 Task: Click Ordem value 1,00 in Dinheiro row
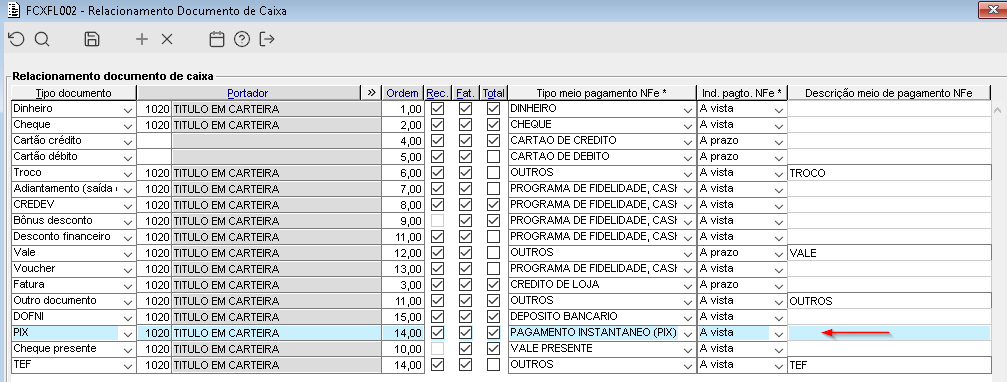click(x=403, y=109)
